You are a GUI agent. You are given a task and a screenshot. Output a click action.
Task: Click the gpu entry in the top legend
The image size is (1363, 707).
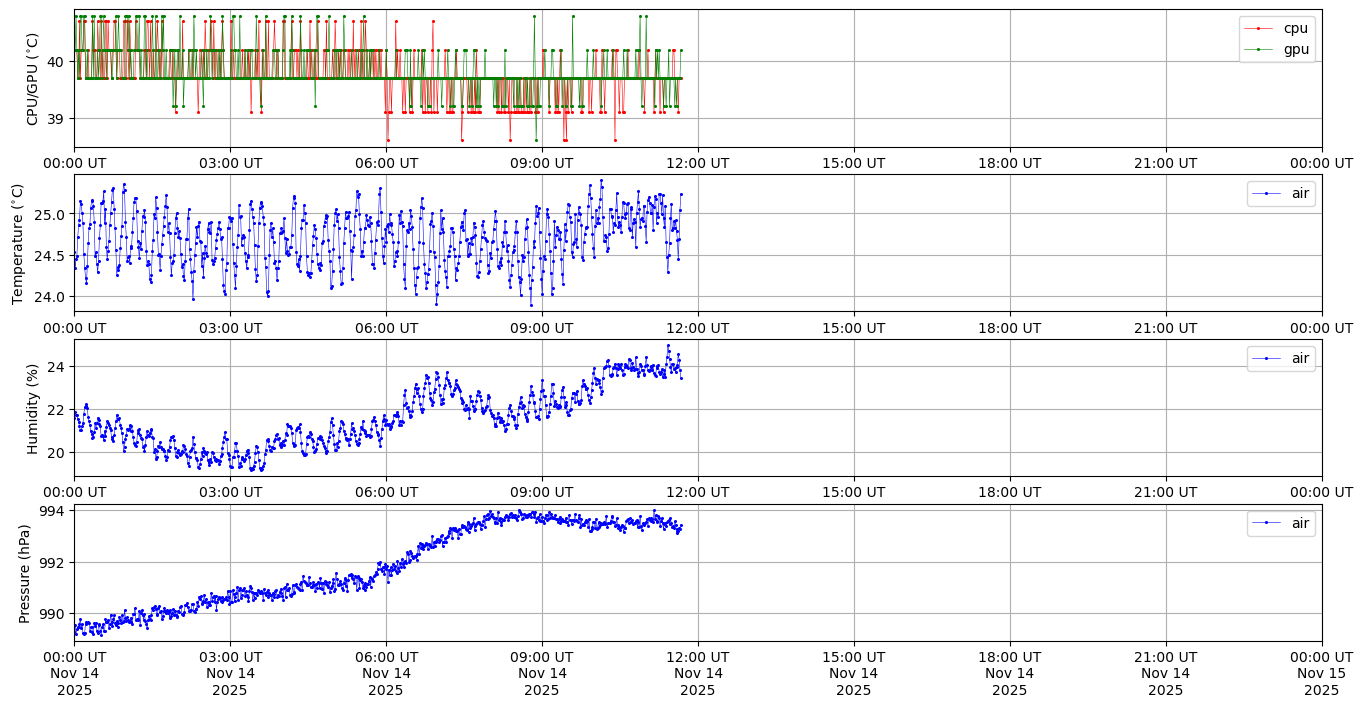tap(1295, 49)
